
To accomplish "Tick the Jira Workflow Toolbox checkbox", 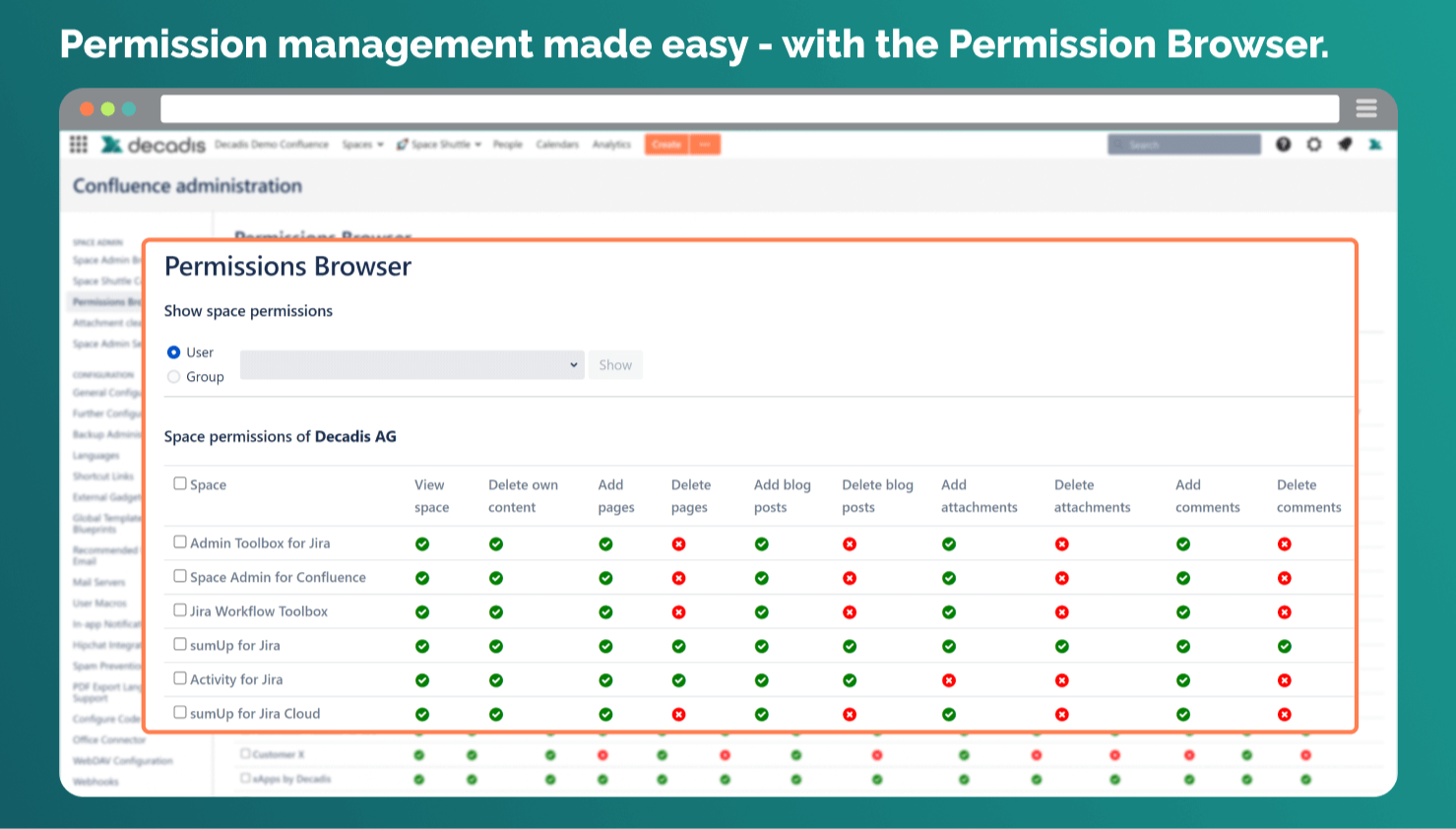I will click(180, 610).
